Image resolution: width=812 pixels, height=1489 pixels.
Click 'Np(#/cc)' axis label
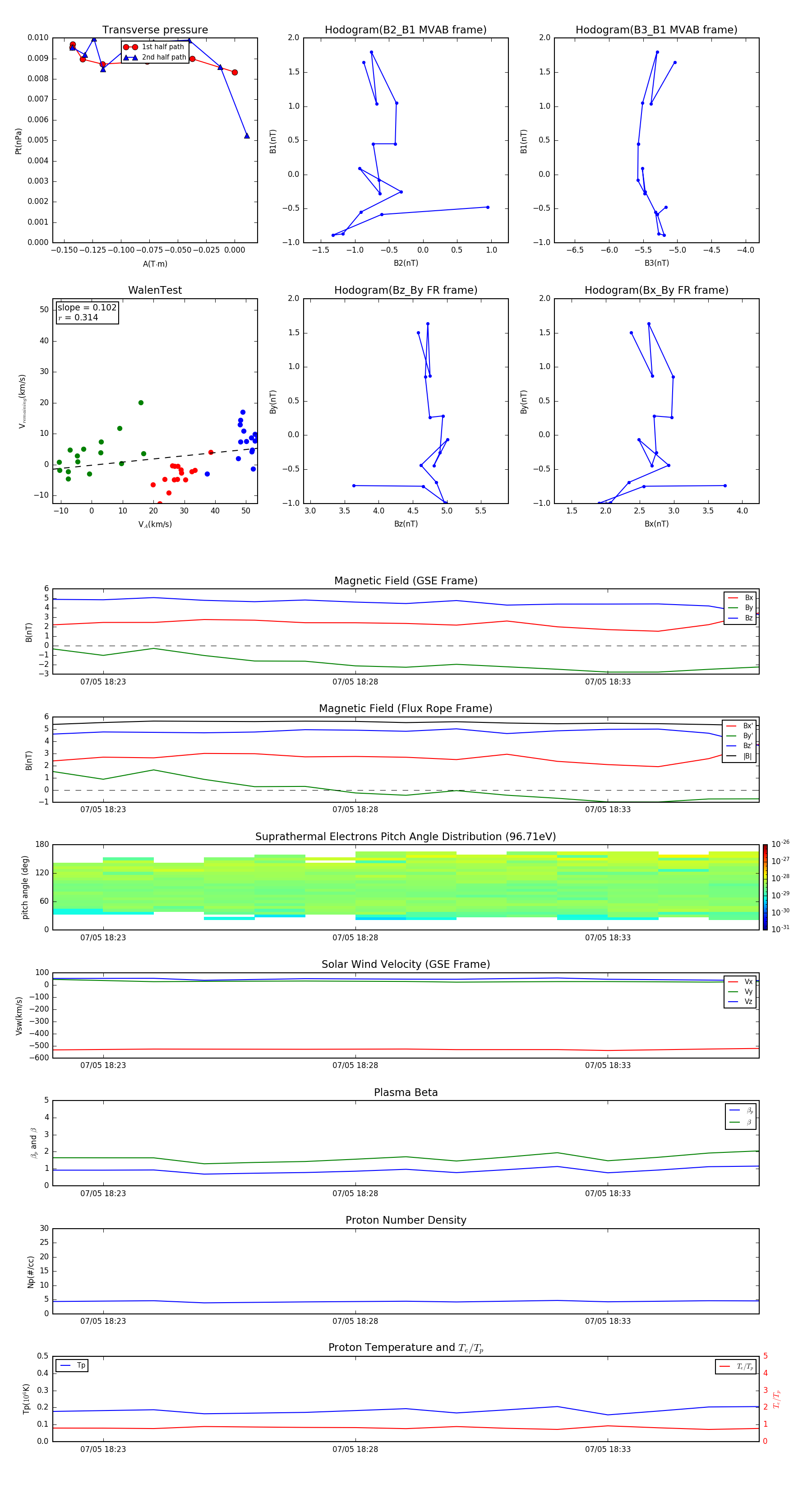[31, 1272]
